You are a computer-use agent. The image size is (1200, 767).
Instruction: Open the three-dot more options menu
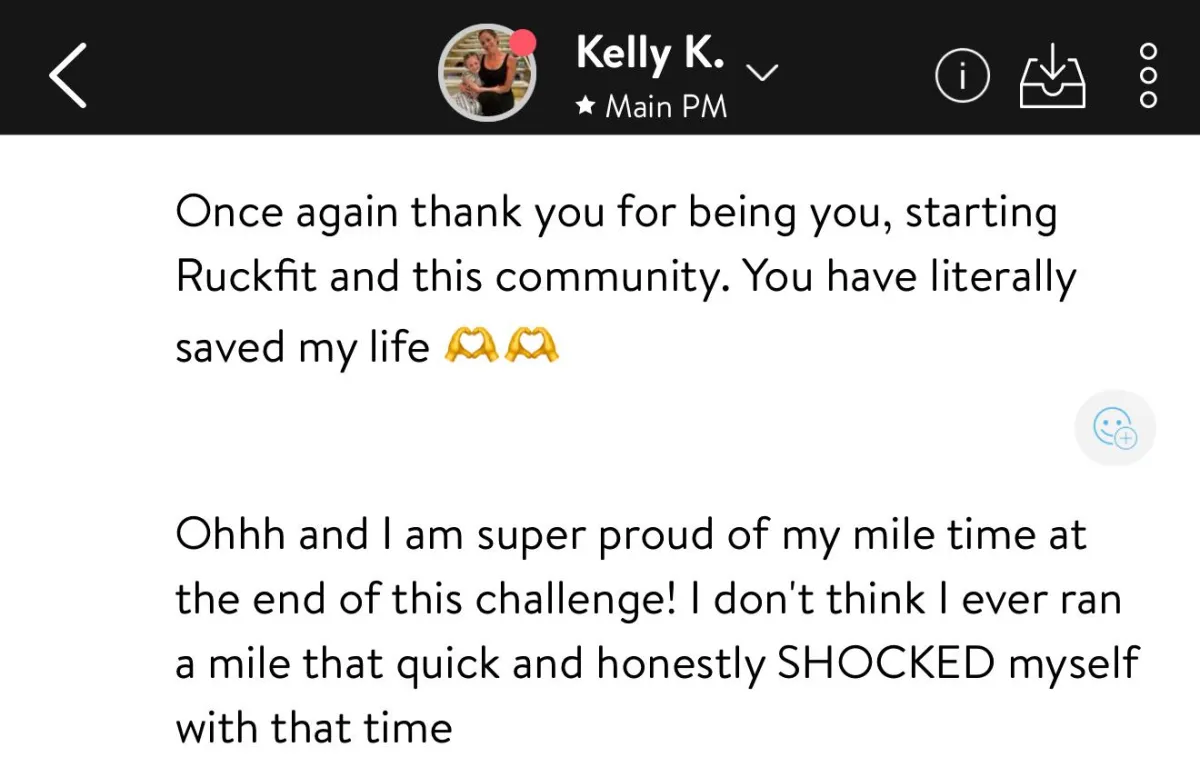point(1148,74)
